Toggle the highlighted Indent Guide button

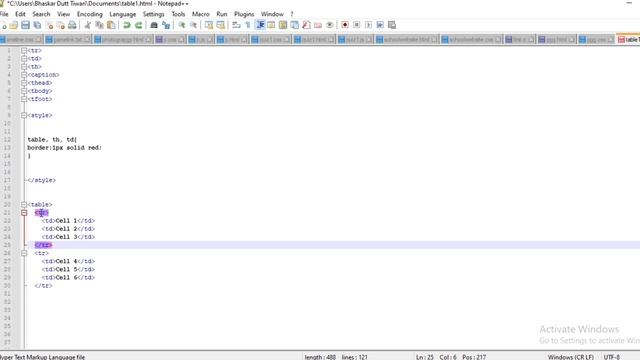(x=260, y=25)
